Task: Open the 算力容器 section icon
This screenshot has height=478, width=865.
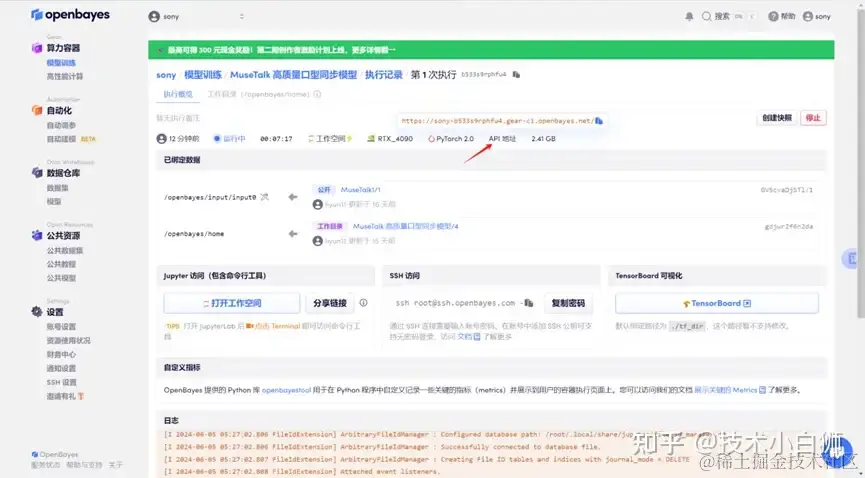Action: click(37, 48)
